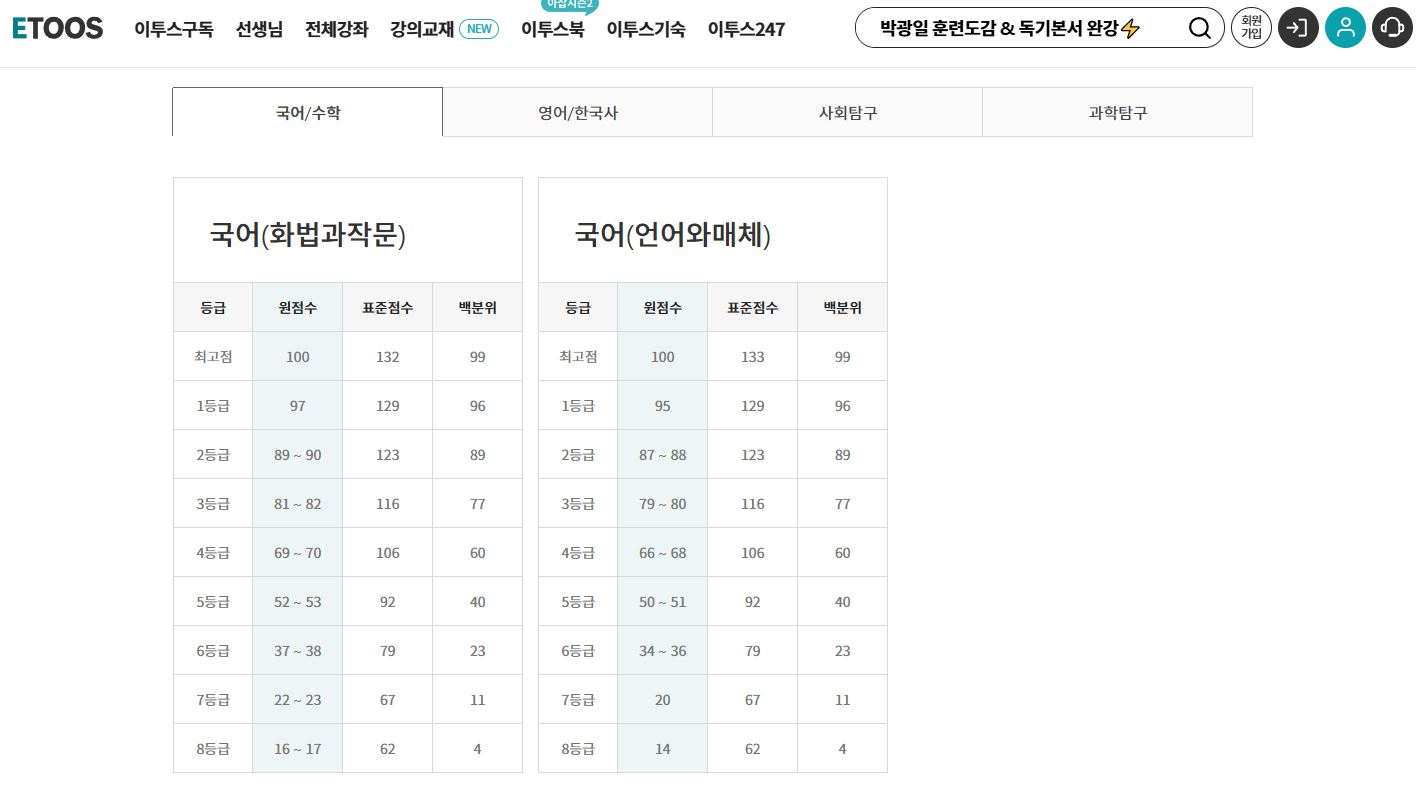Click 백분위 header in 언어와매체 table
This screenshot has height=795, width=1416.
[x=843, y=307]
